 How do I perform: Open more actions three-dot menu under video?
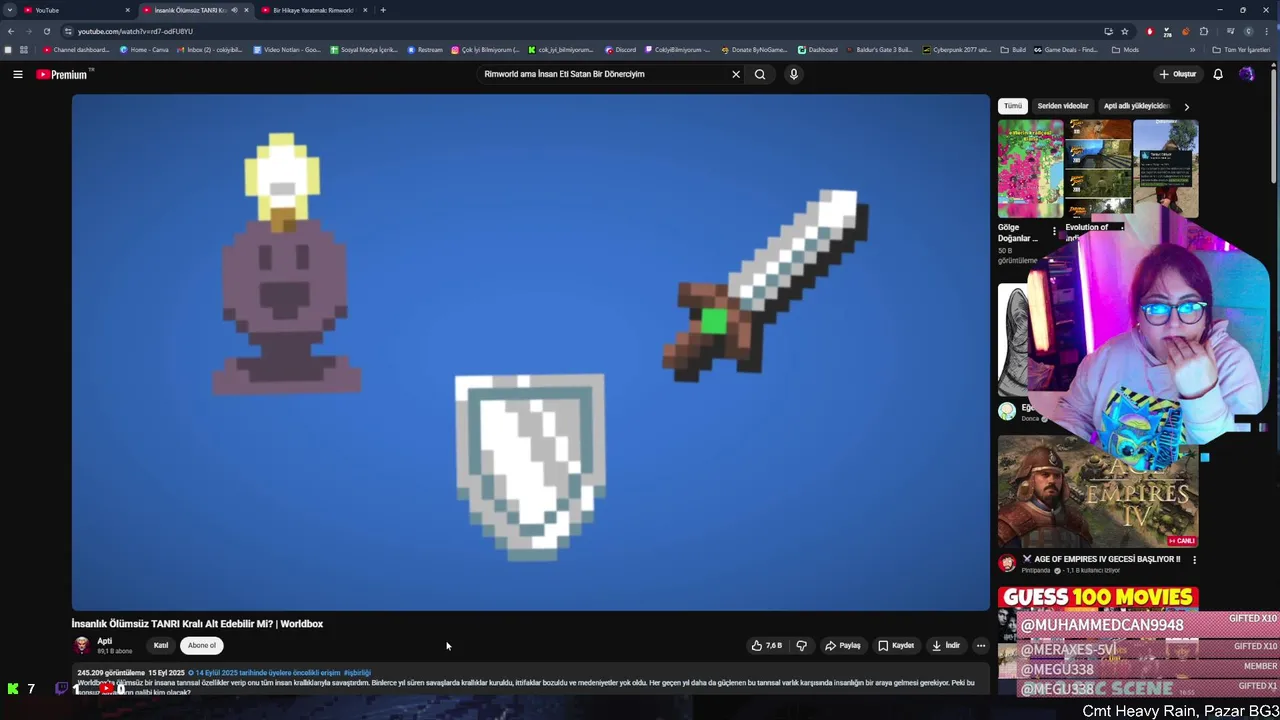coord(980,646)
